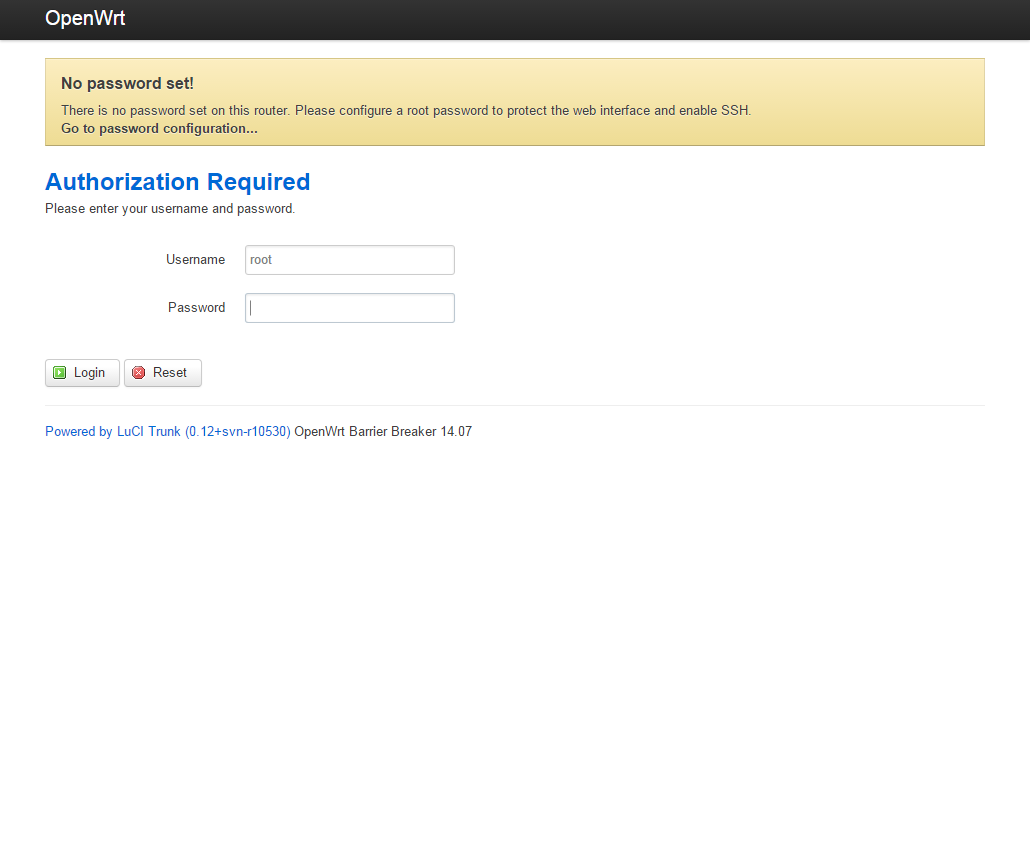Click the 'There is no password set' warning sentence
Viewport: 1030px width, 868px height.
[x=406, y=110]
